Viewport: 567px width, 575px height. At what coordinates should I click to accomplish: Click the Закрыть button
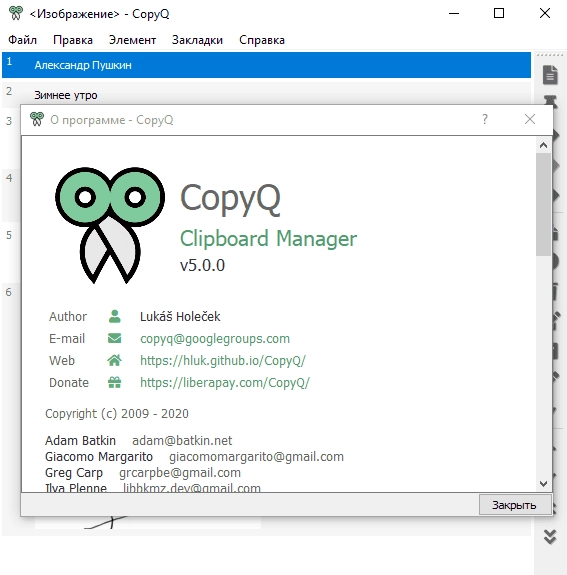pos(515,505)
